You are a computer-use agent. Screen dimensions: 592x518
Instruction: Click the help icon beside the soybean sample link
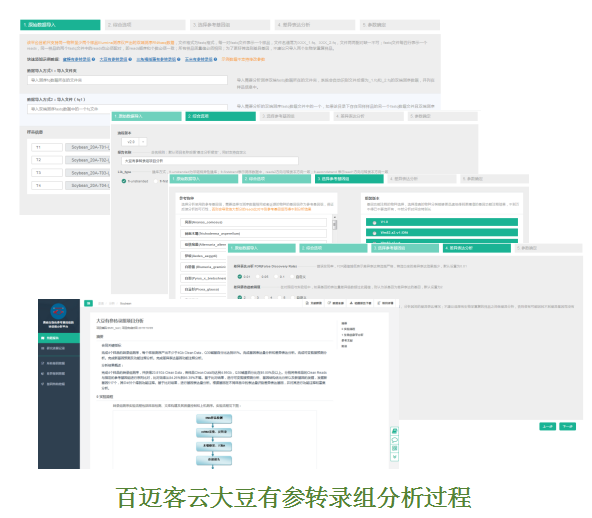[130, 59]
